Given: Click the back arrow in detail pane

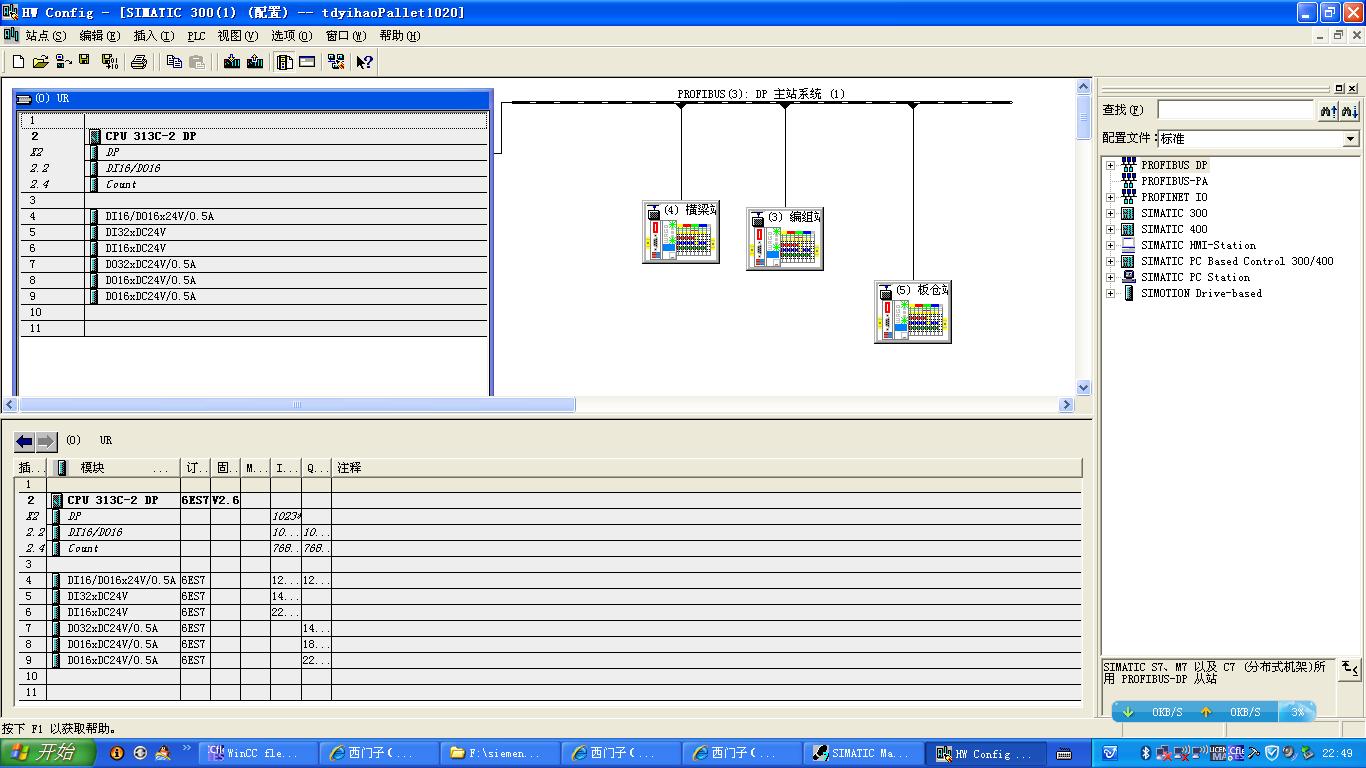Looking at the screenshot, I should (x=25, y=441).
